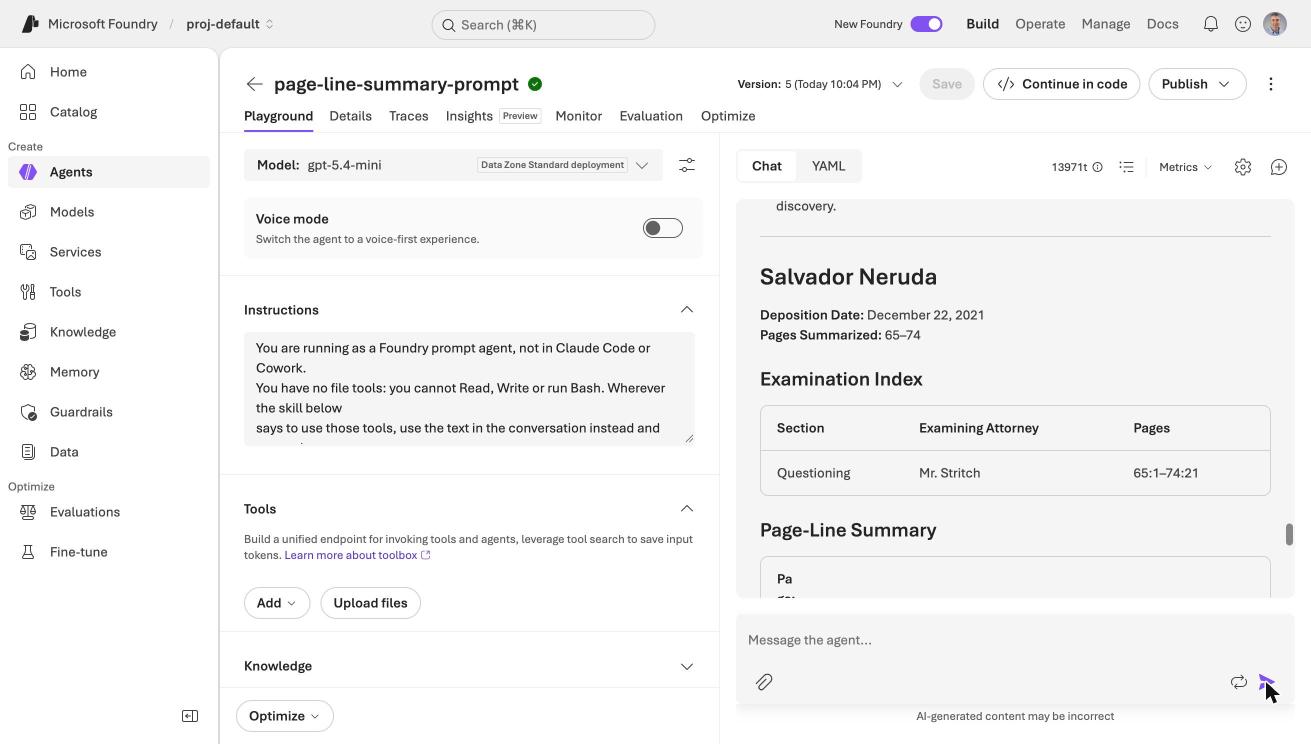Attach a file with the paperclip
The image size is (1311, 744).
[x=764, y=682]
